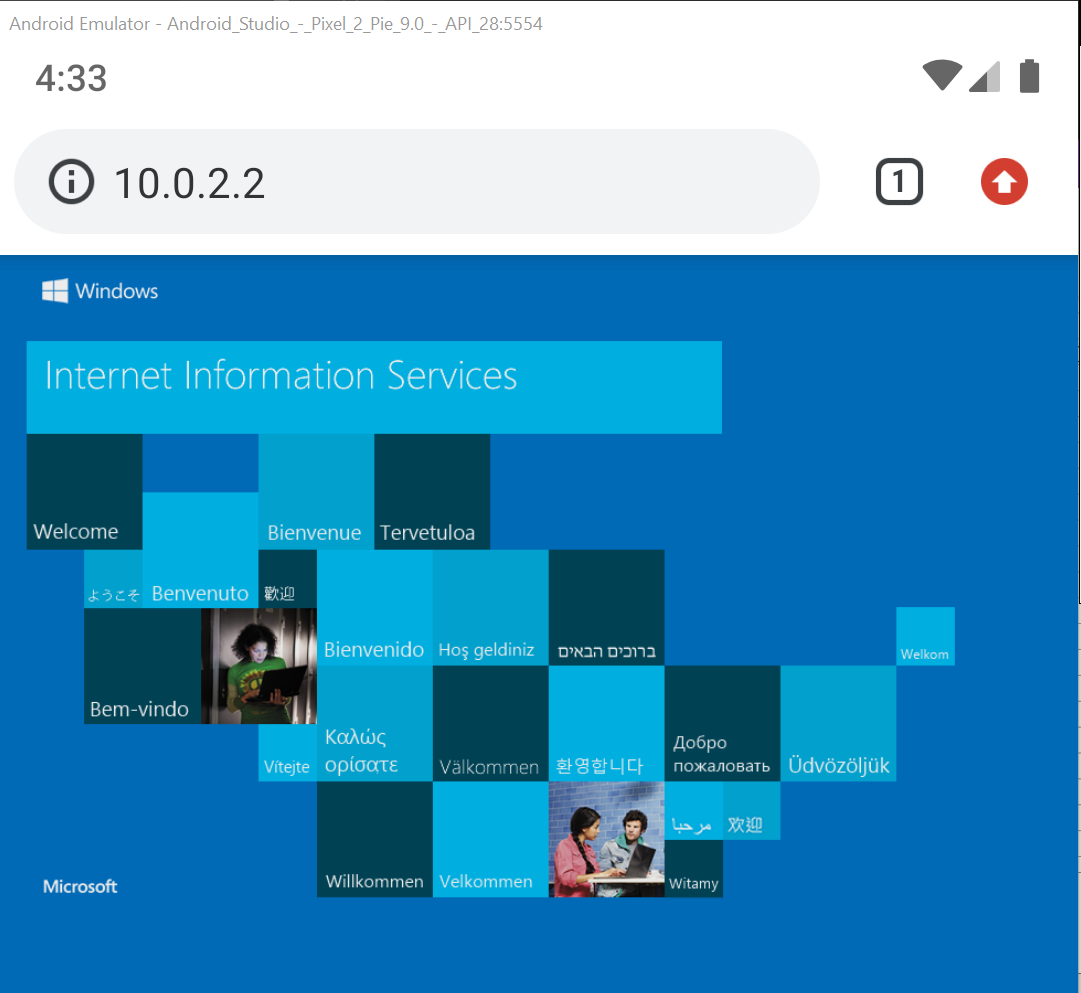Tap the 4:33 clock in status bar
The image size is (1081, 993).
[72, 78]
